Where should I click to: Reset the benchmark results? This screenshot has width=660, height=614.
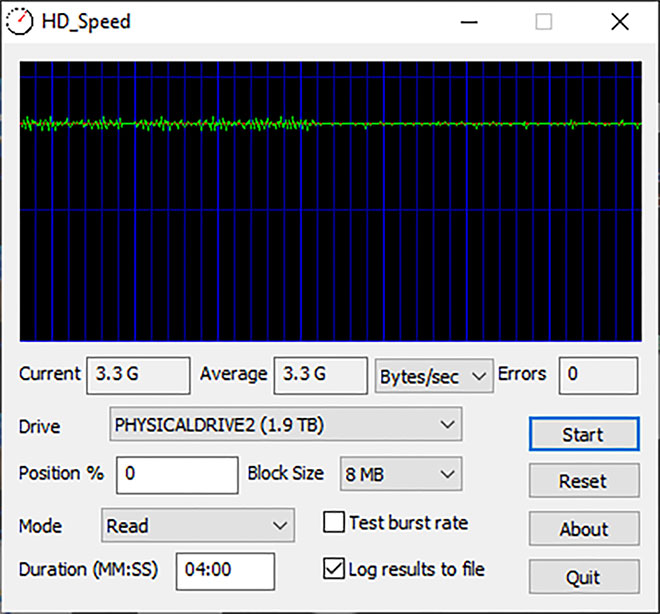[584, 481]
